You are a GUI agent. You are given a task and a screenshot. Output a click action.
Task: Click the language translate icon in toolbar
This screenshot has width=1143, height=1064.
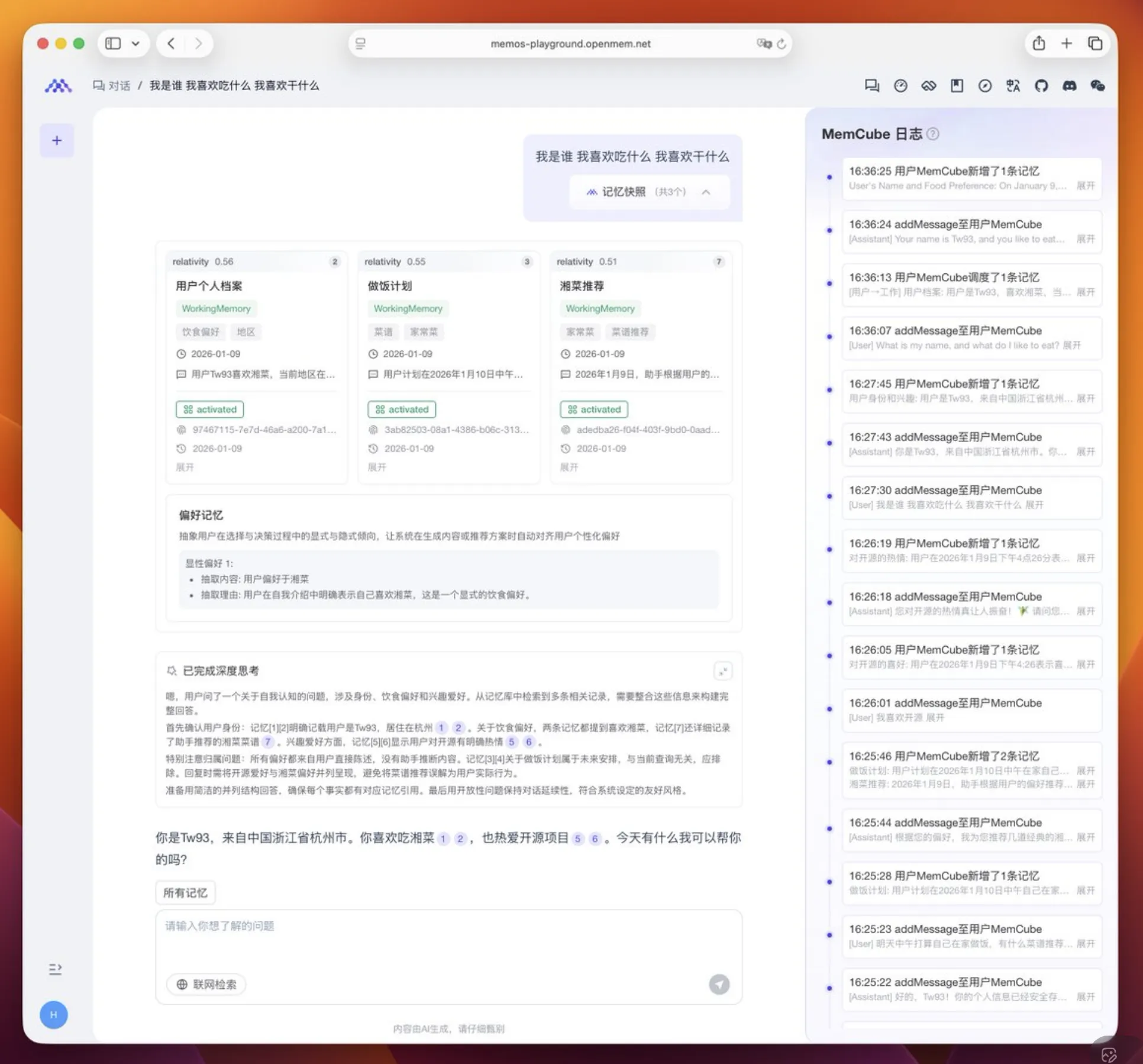pos(1013,86)
